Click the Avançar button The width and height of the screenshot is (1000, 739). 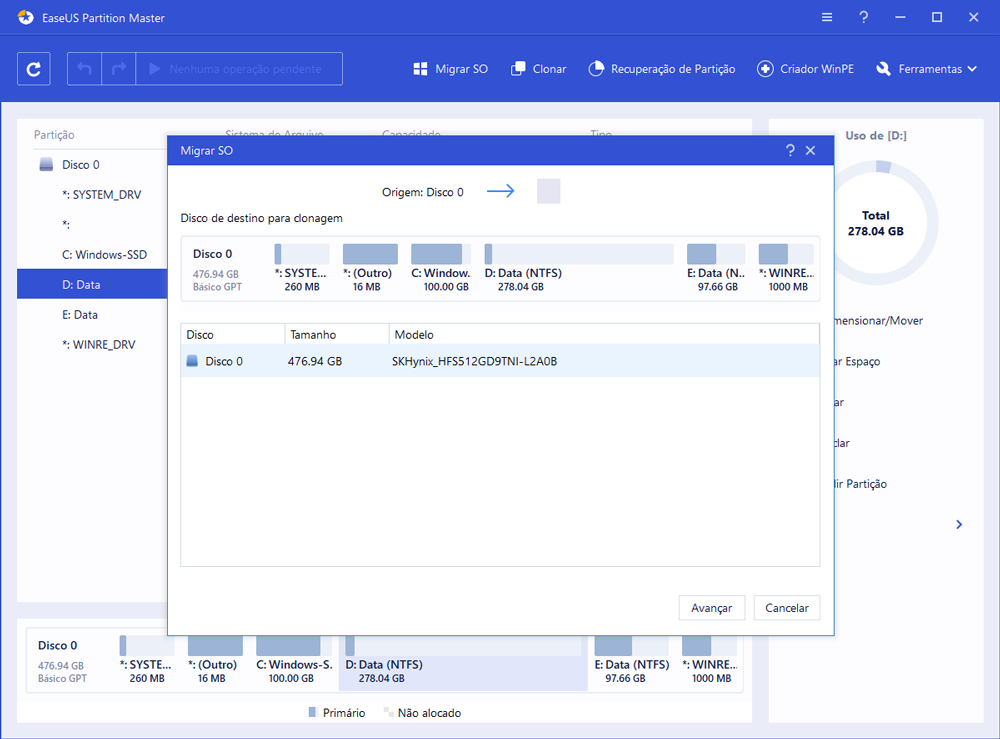(x=712, y=608)
